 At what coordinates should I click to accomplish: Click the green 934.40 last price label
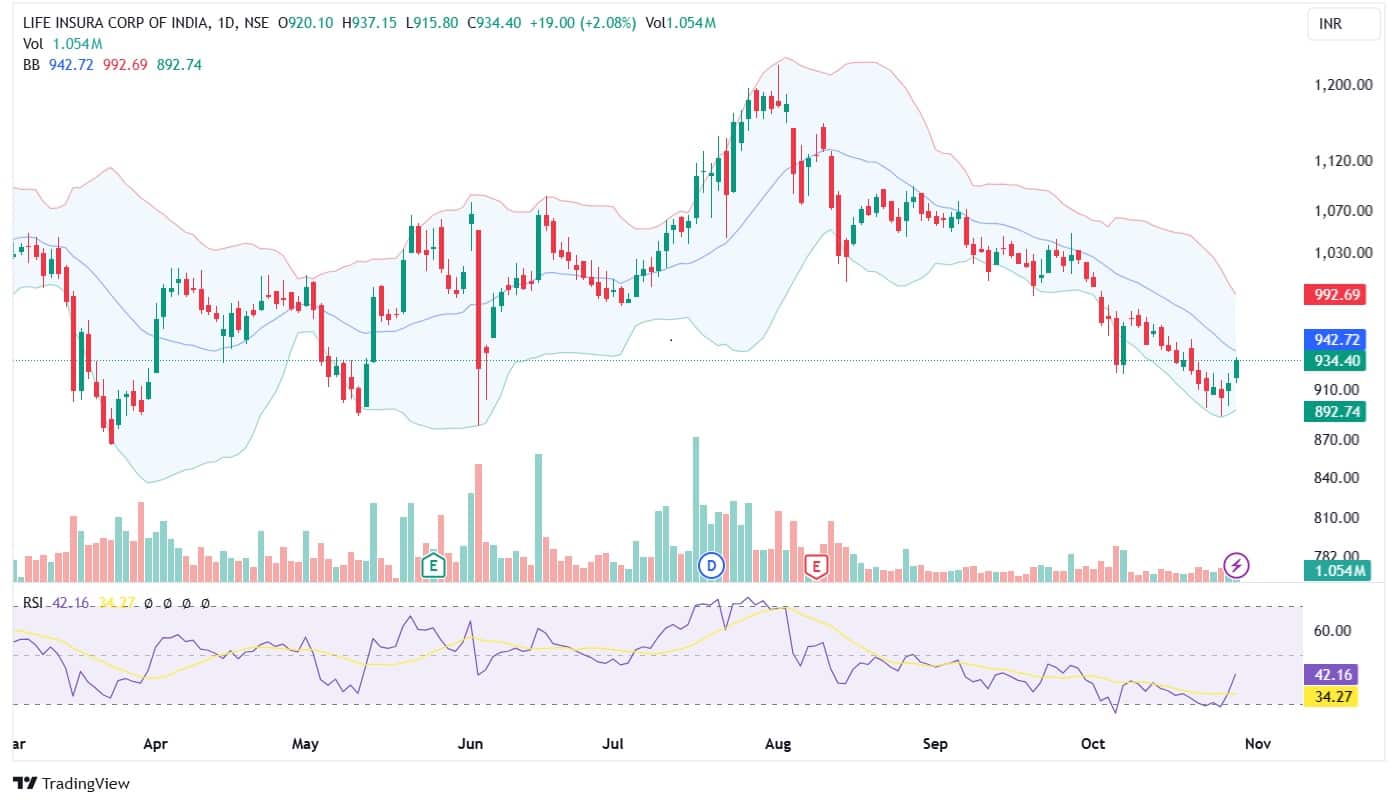pos(1335,361)
